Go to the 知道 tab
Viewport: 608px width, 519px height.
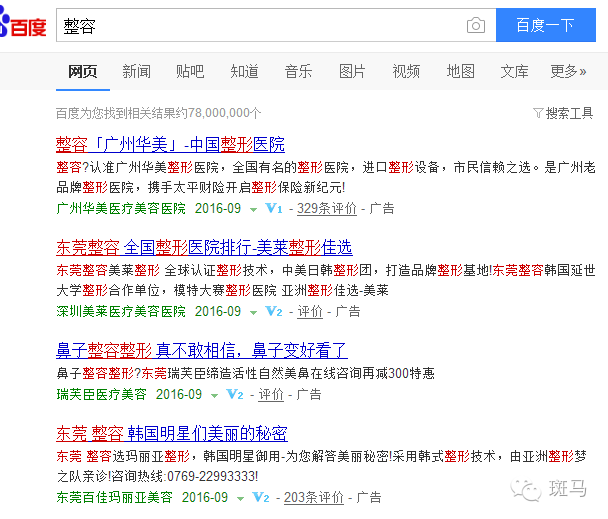244,72
